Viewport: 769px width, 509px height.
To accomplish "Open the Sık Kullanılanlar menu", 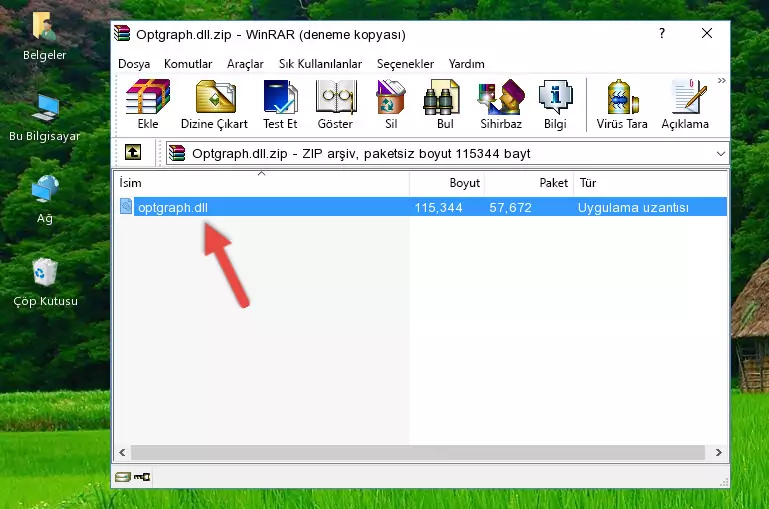I will 320,64.
